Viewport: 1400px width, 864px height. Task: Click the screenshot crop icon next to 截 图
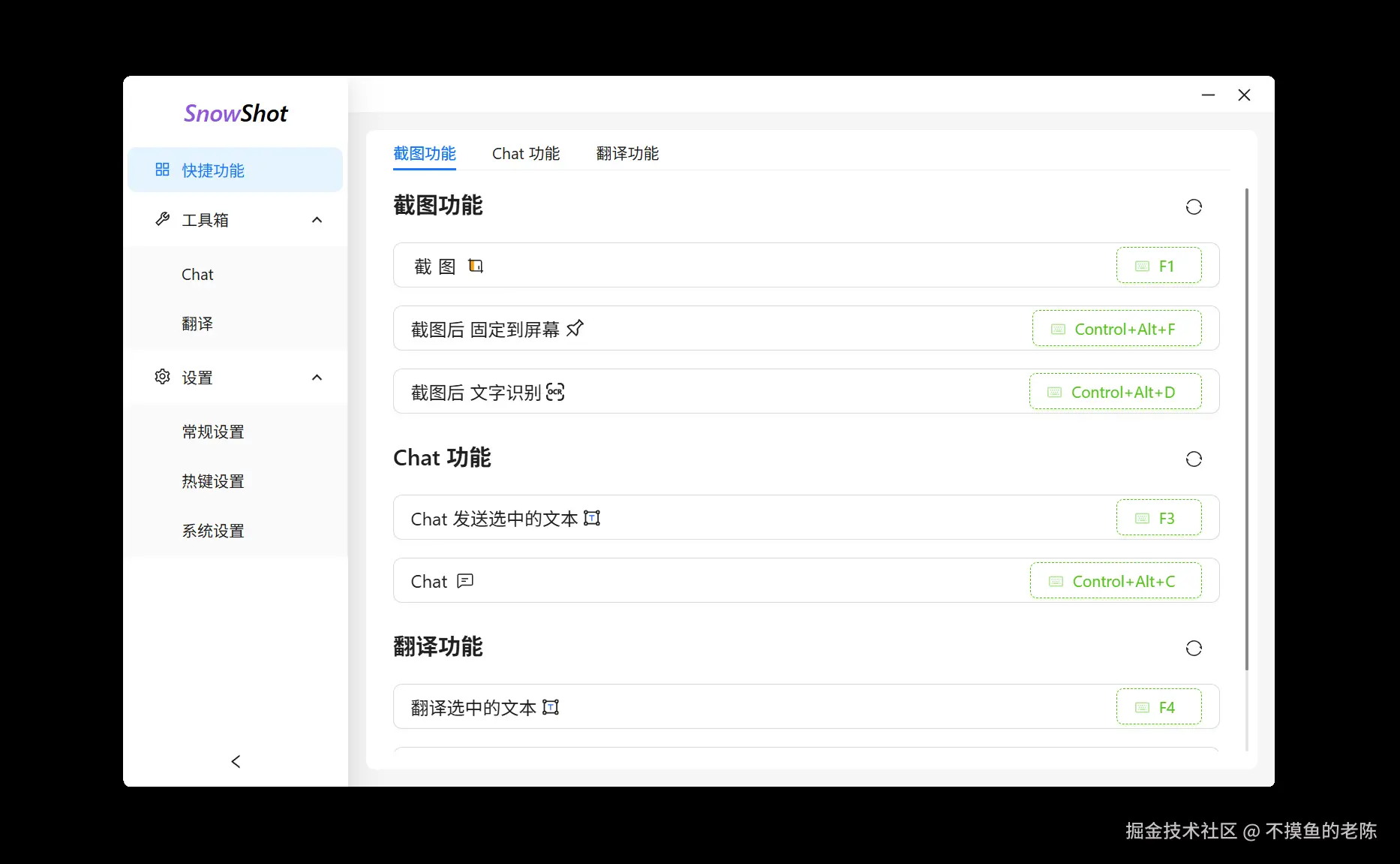click(476, 266)
